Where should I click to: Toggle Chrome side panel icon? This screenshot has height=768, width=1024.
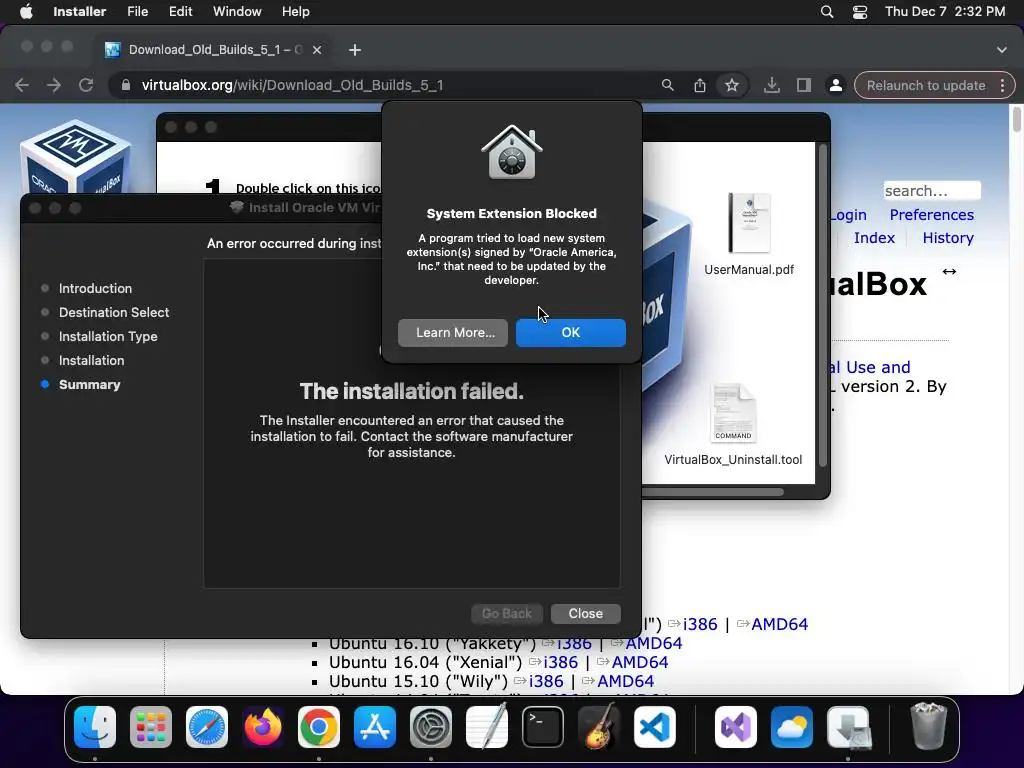[804, 85]
